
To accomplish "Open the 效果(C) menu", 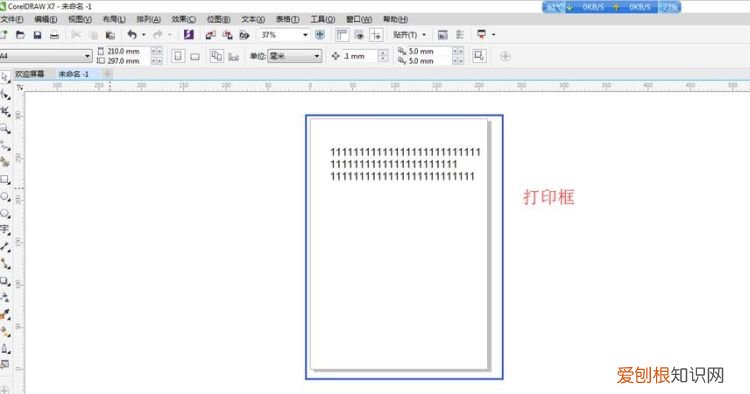I will [184, 19].
